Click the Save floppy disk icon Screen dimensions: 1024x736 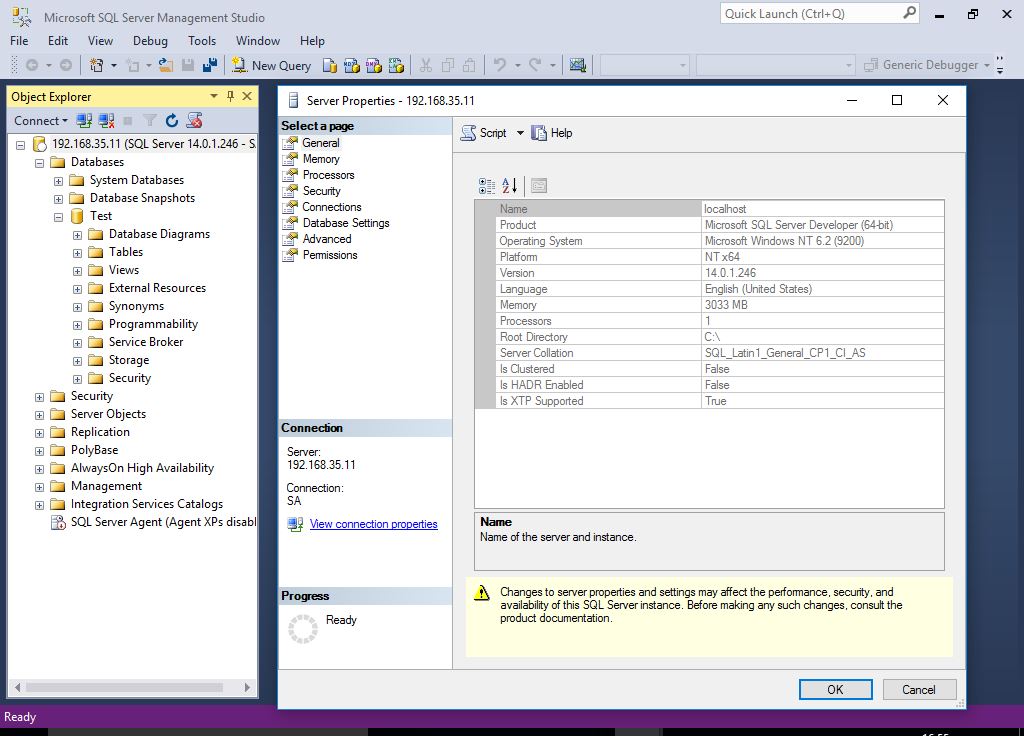pos(188,65)
